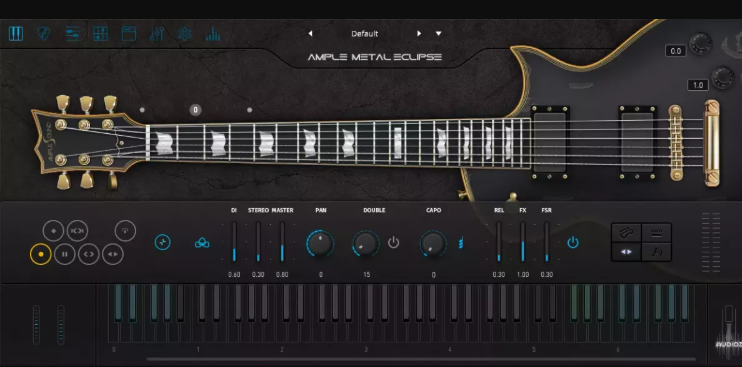Image resolution: width=742 pixels, height=367 pixels.
Task: Click the solid arrows circle button
Action: point(113,254)
